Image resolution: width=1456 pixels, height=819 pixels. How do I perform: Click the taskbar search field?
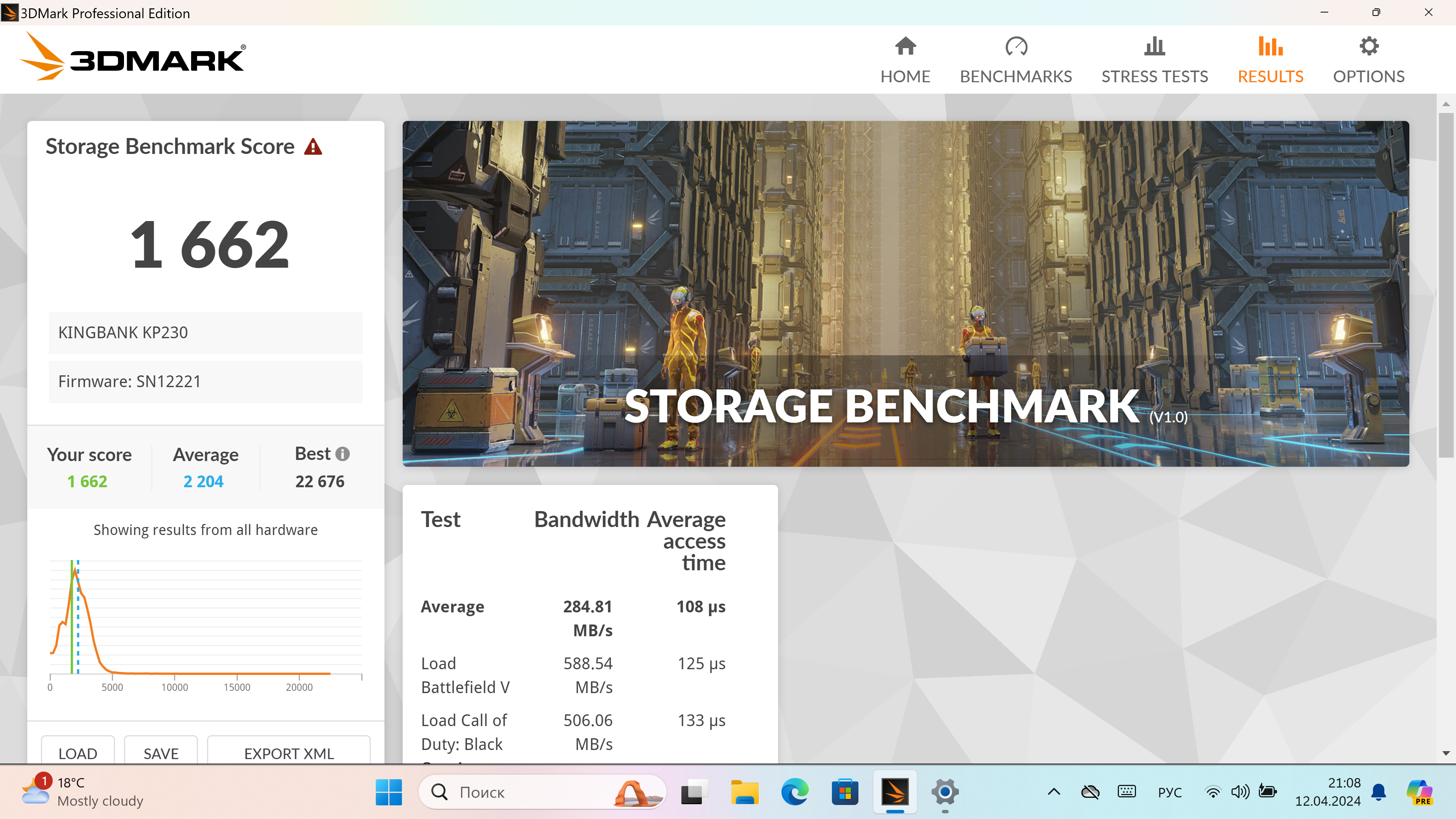[531, 792]
